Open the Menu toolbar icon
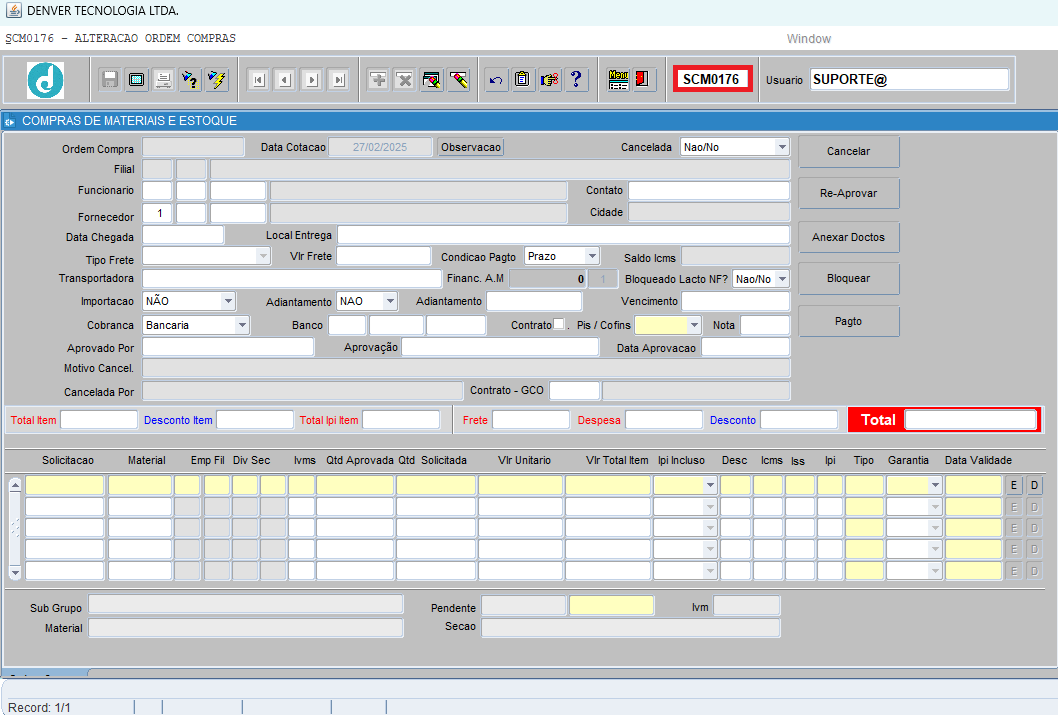Image resolution: width=1059 pixels, height=715 pixels. pos(618,80)
